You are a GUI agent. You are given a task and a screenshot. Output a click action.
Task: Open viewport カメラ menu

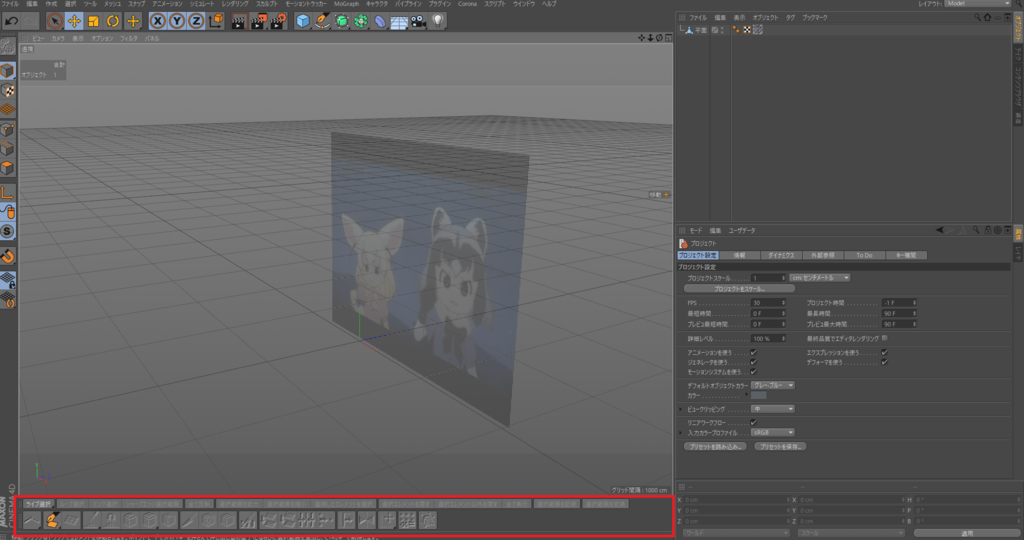click(x=57, y=39)
